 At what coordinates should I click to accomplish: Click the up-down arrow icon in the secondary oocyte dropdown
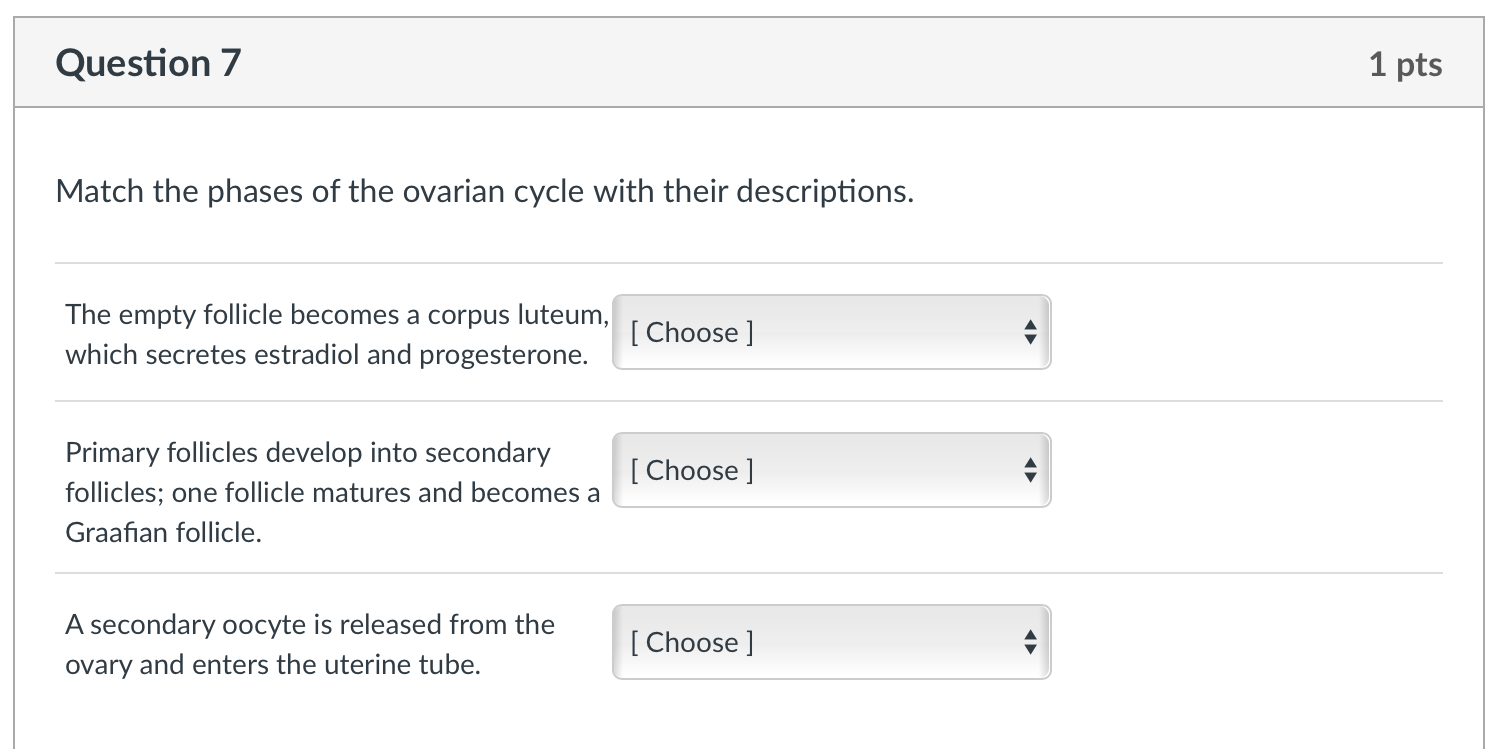tap(1030, 642)
